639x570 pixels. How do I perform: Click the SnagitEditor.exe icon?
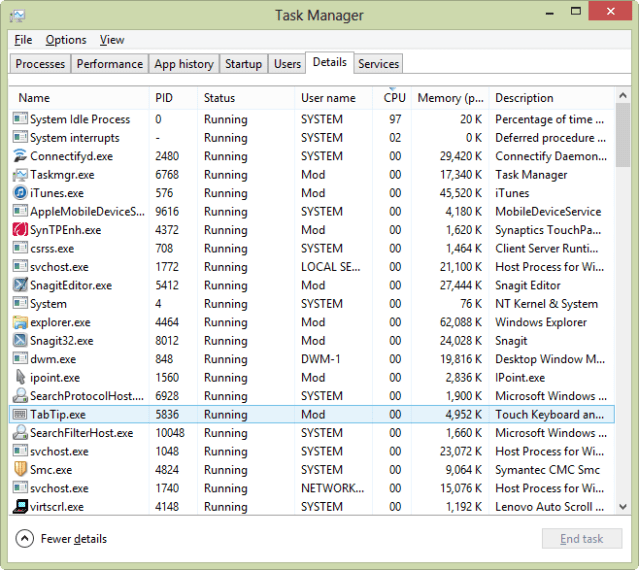tap(20, 285)
